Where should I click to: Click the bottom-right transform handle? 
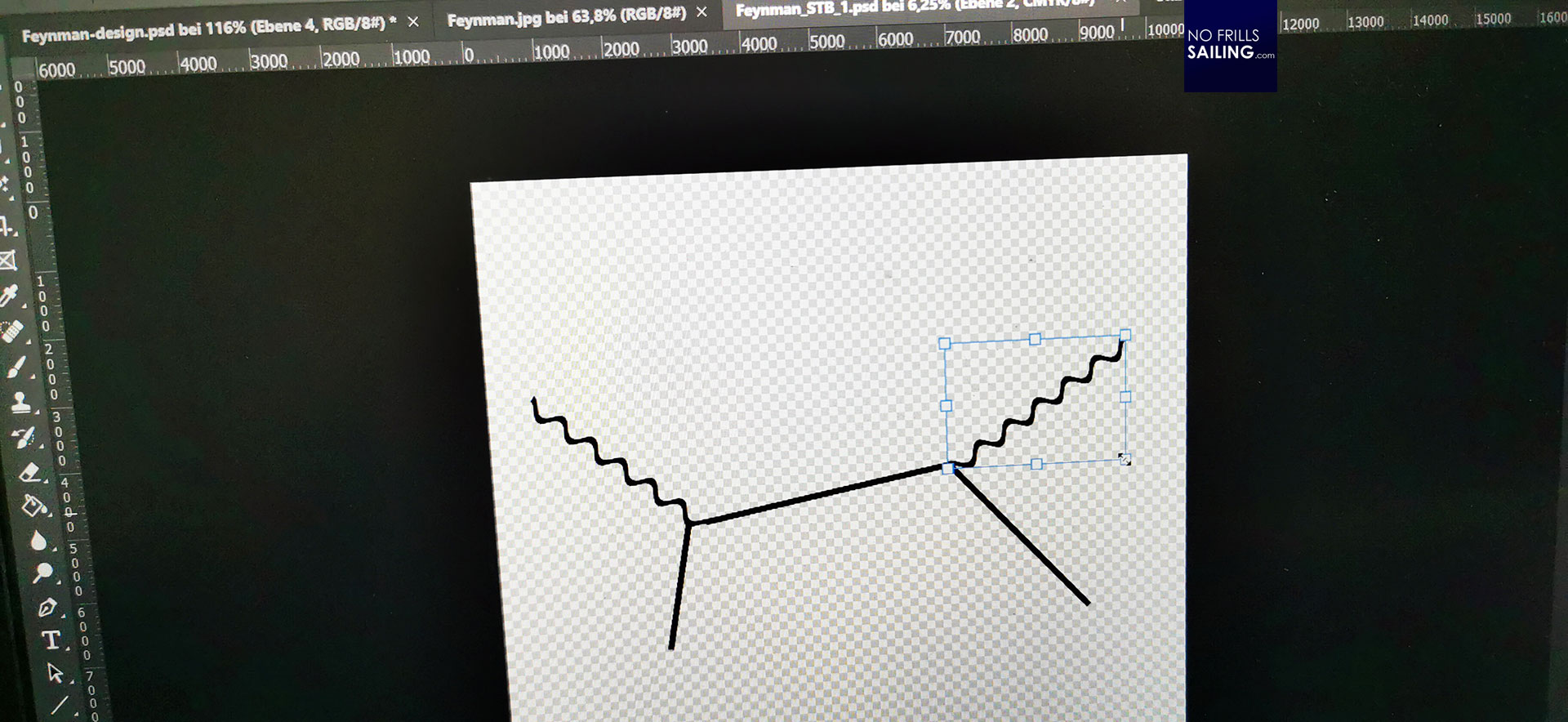[x=1125, y=460]
